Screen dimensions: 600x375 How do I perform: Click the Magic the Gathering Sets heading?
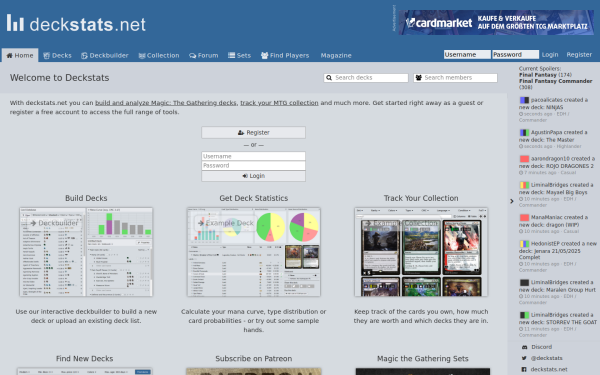(x=422, y=359)
